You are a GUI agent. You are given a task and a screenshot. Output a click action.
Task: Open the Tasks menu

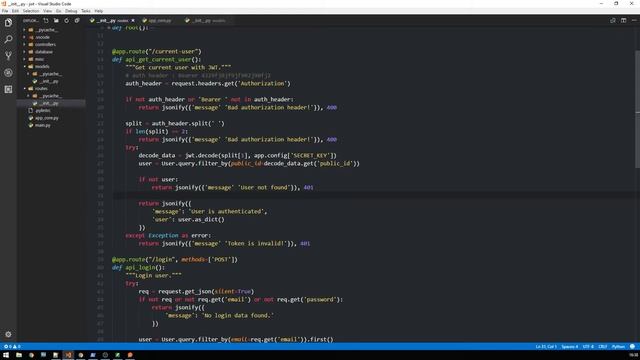(x=86, y=11)
